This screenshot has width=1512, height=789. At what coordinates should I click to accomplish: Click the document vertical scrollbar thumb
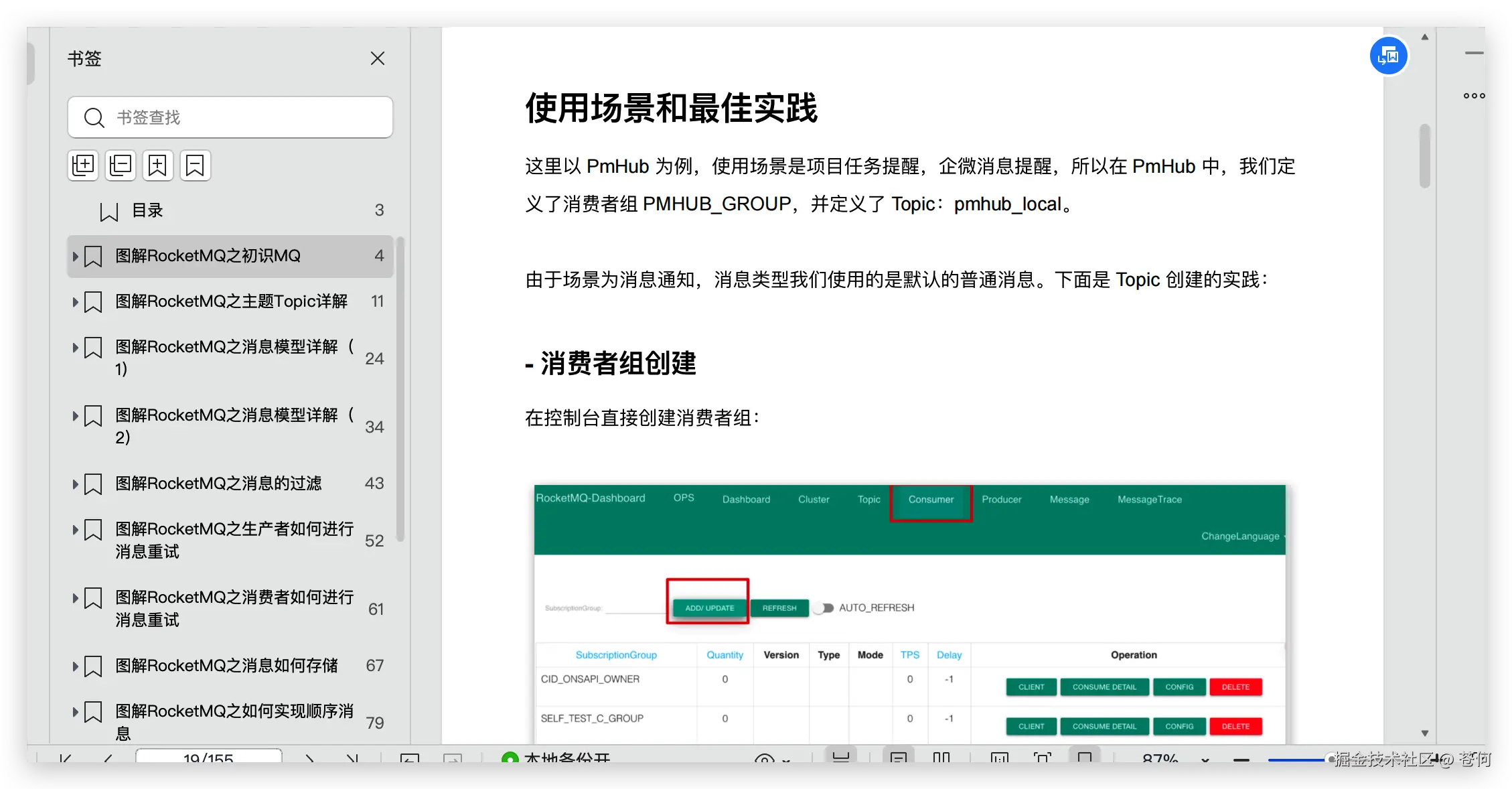pyautogui.click(x=1425, y=156)
